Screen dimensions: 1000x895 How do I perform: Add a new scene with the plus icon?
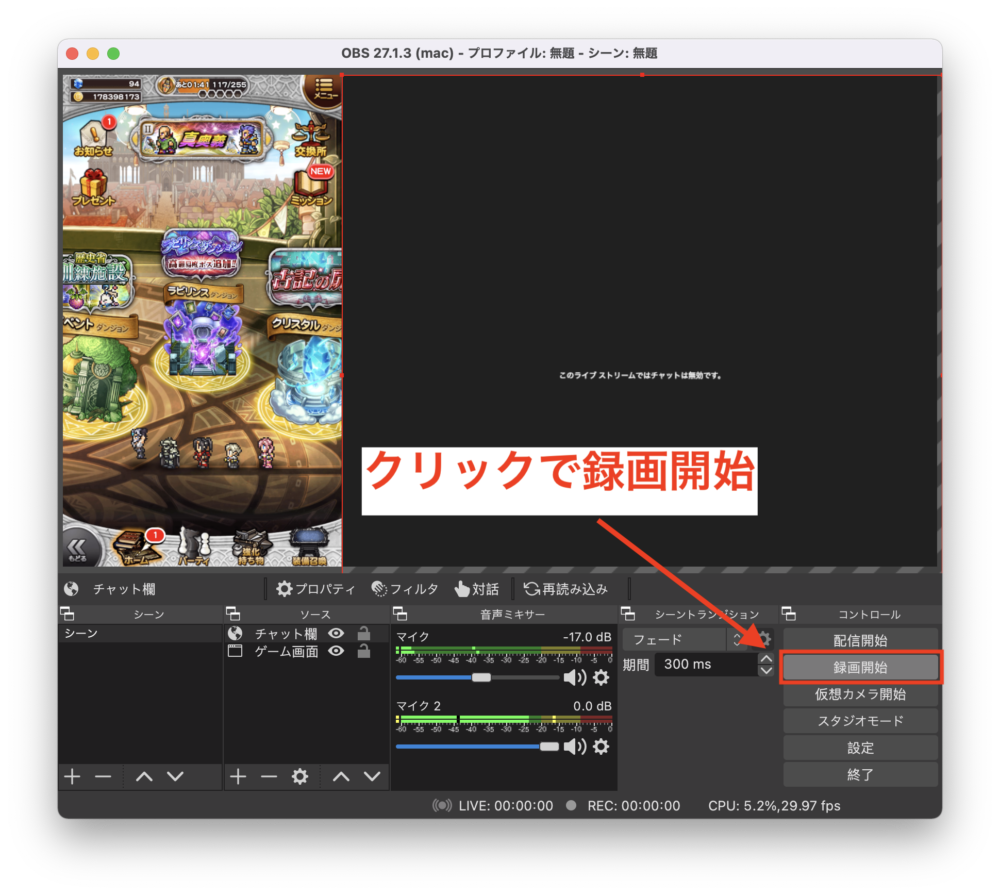(72, 776)
